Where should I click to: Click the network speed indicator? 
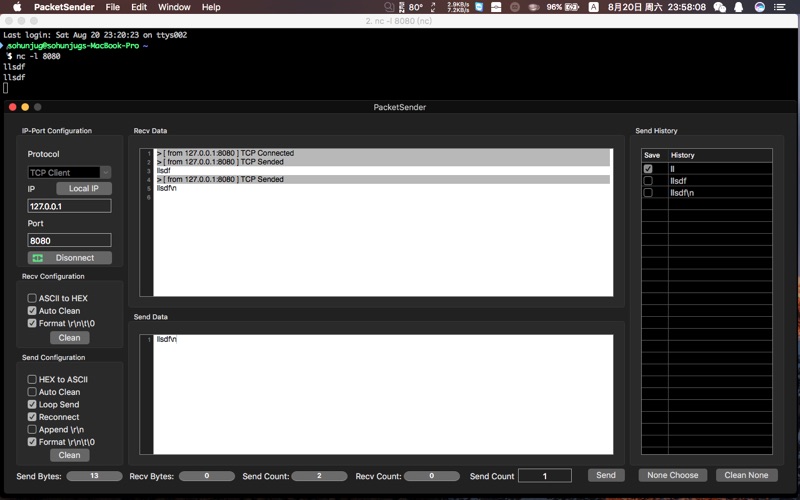(458, 7)
